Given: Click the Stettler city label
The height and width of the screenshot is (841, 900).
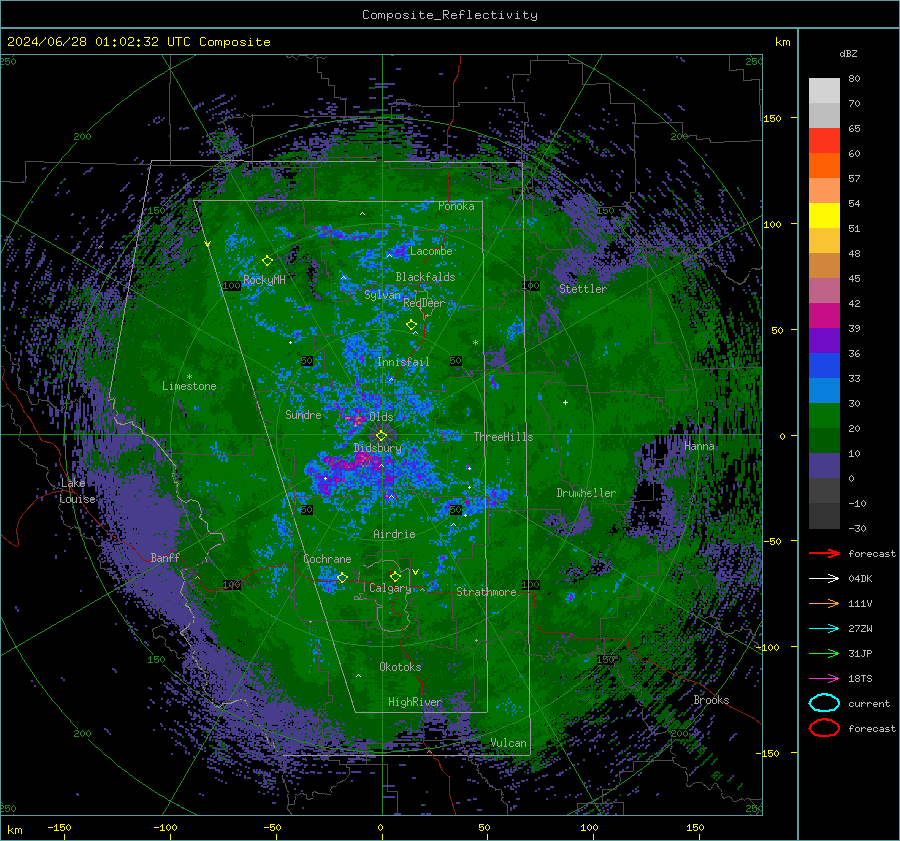Looking at the screenshot, I should click(x=583, y=289).
